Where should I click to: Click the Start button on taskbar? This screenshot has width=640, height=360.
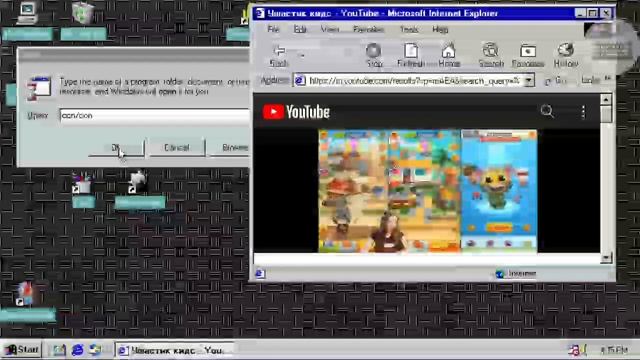tap(22, 350)
